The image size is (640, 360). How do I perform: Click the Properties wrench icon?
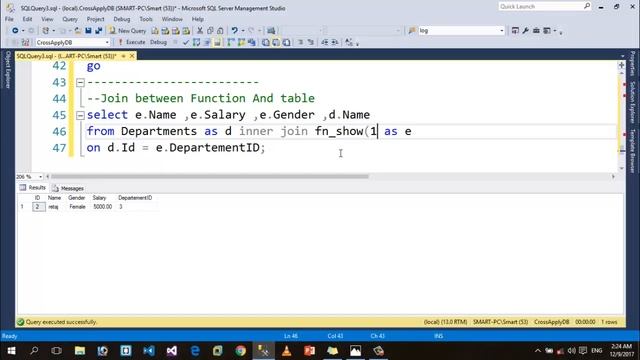point(526,31)
